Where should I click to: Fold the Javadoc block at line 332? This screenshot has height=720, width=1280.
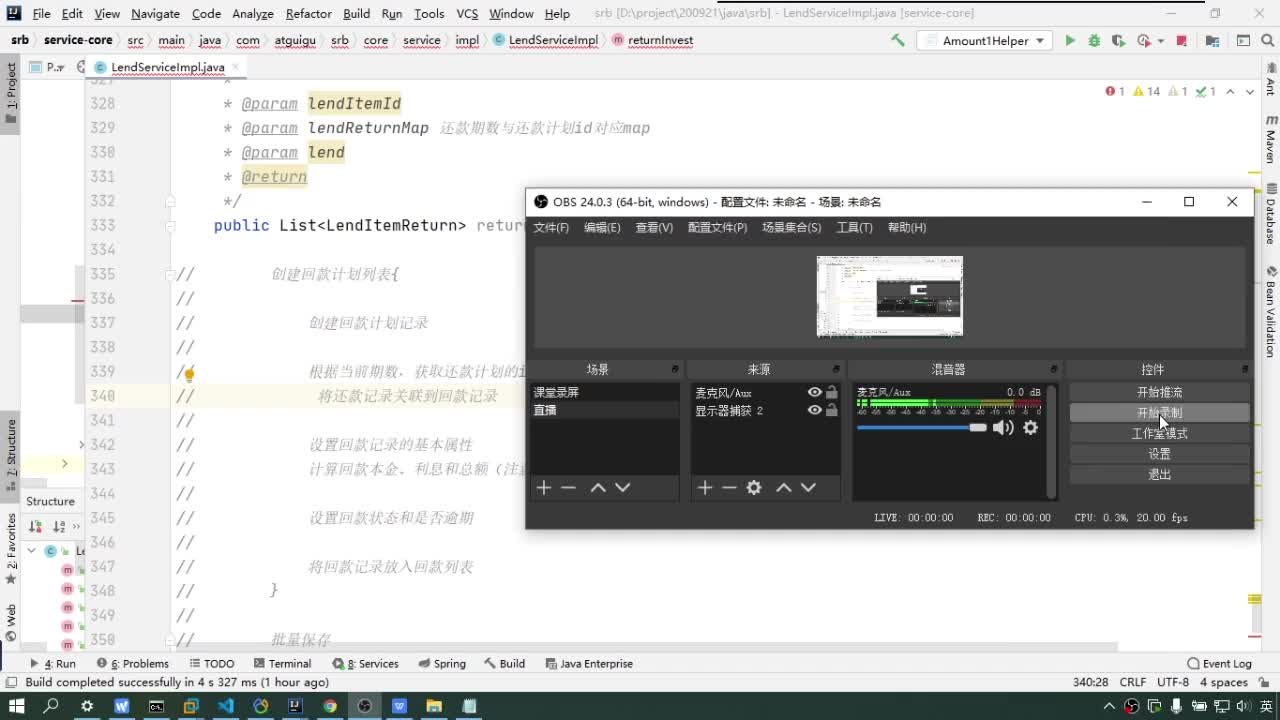(170, 201)
